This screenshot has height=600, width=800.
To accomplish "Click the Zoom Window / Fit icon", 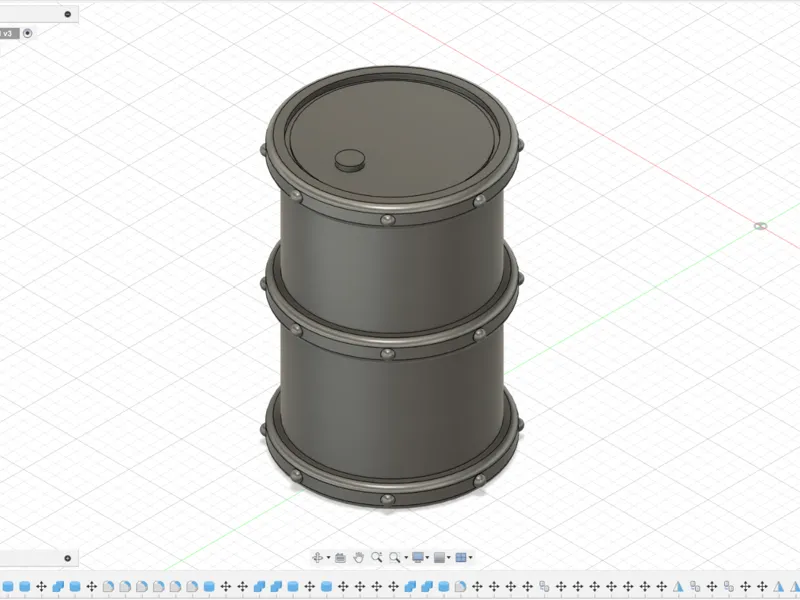I will (394, 558).
